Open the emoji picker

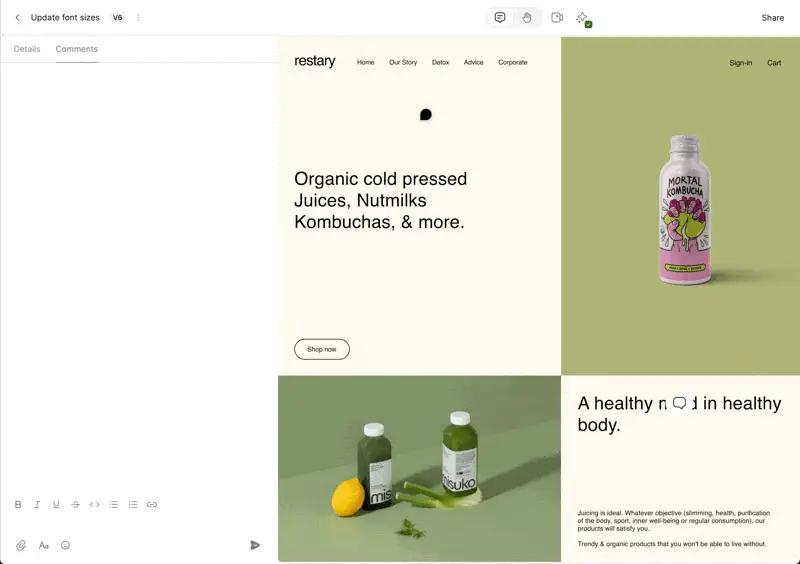click(65, 545)
